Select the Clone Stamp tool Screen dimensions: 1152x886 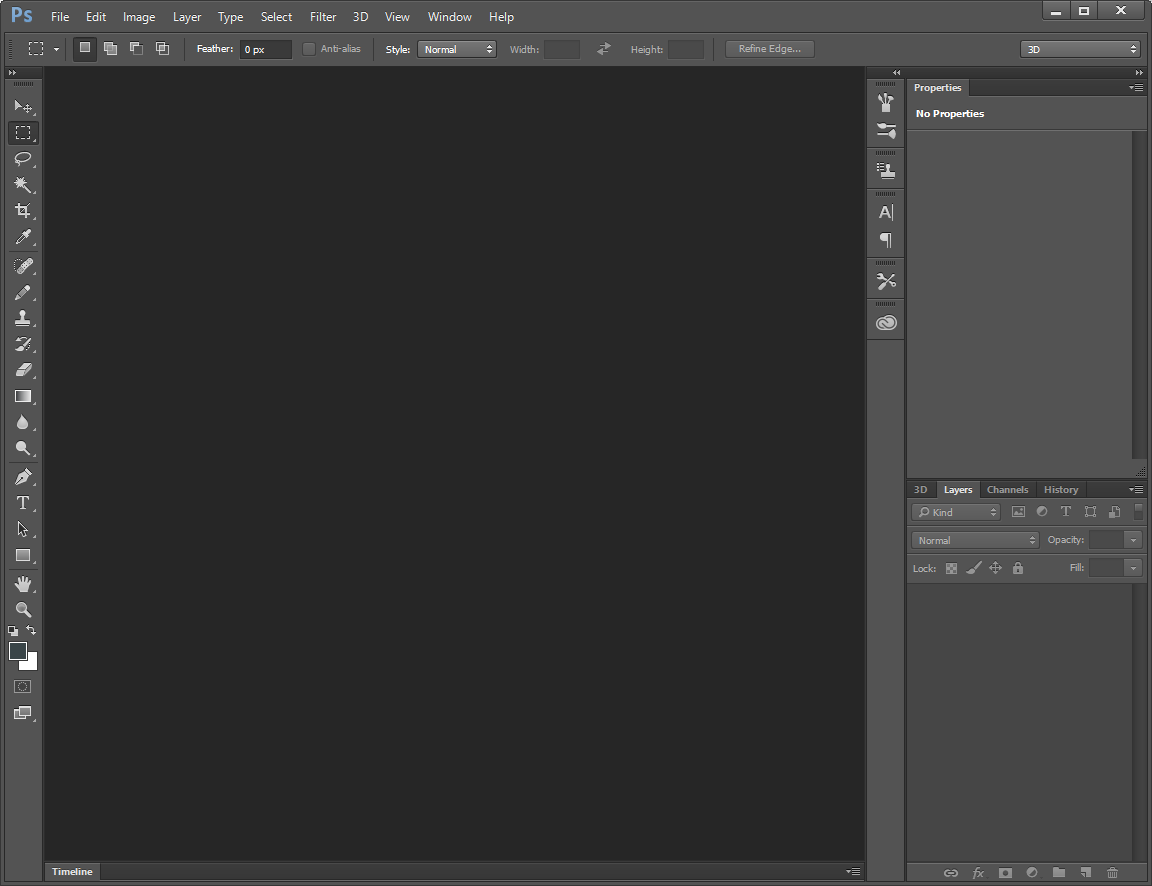[x=23, y=318]
